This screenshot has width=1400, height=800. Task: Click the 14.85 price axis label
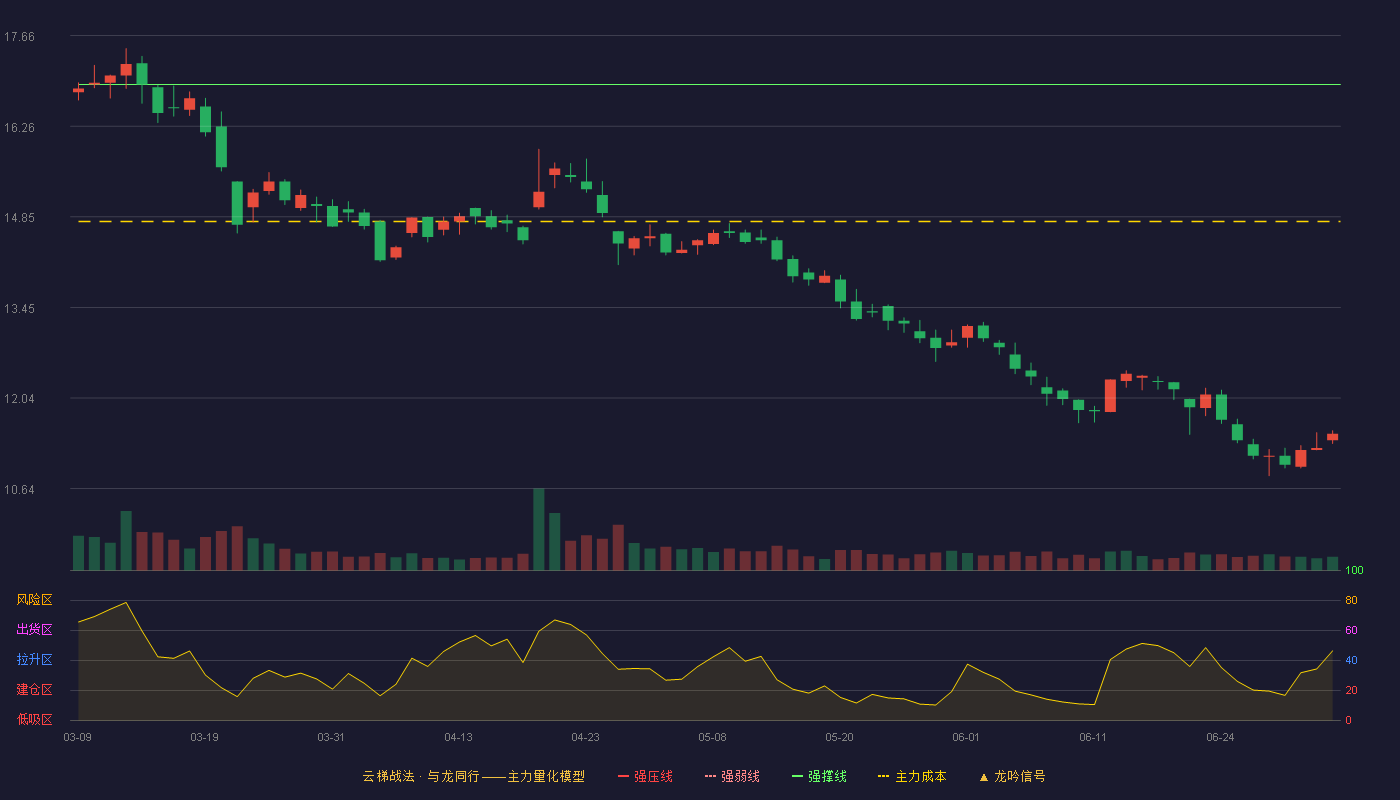tap(19, 218)
